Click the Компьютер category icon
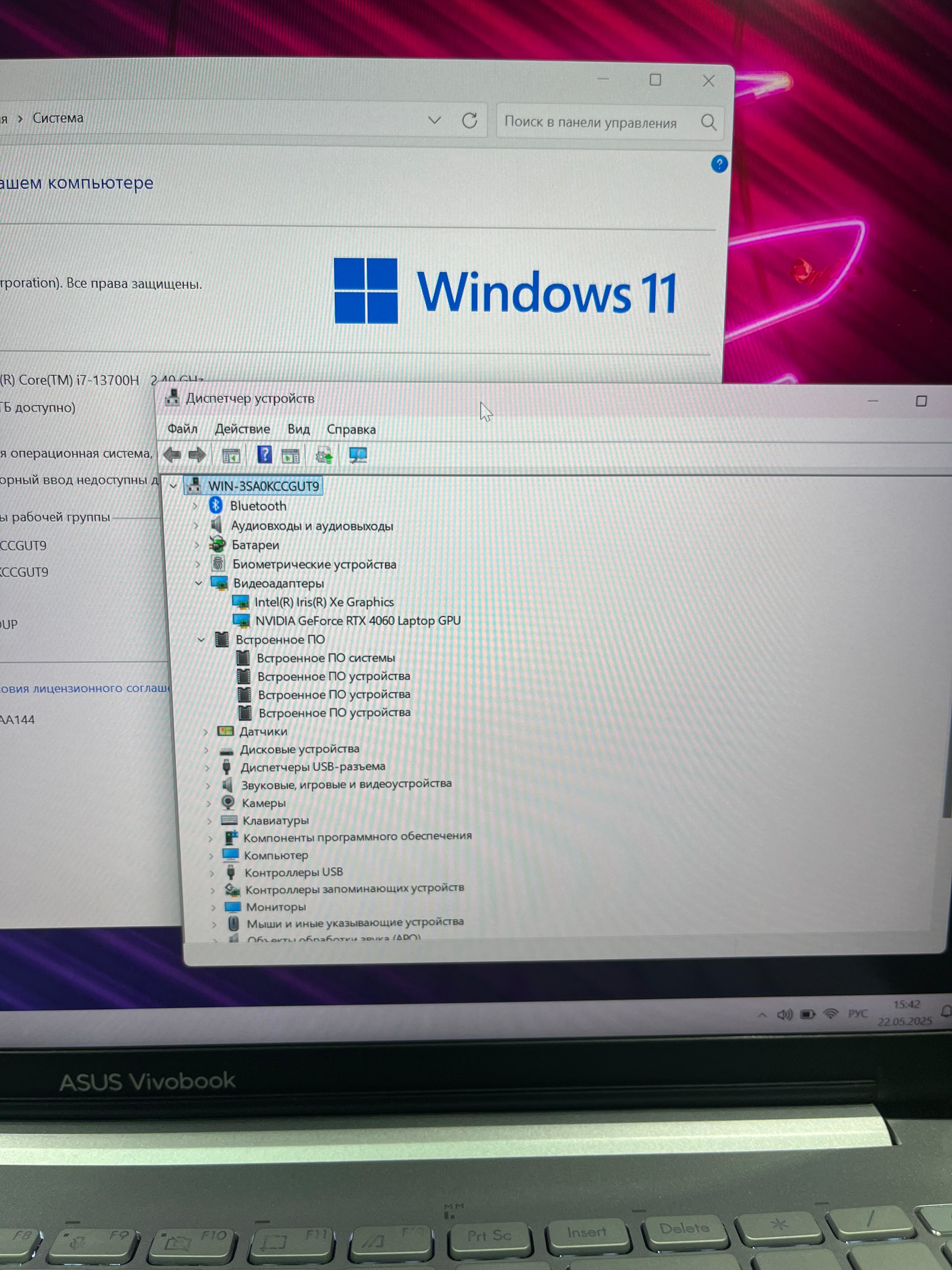The height and width of the screenshot is (1270, 952). tap(231, 855)
